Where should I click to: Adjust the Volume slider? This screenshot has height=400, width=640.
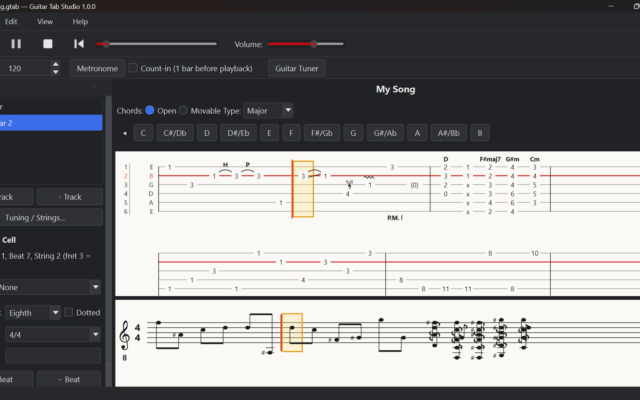pos(306,44)
